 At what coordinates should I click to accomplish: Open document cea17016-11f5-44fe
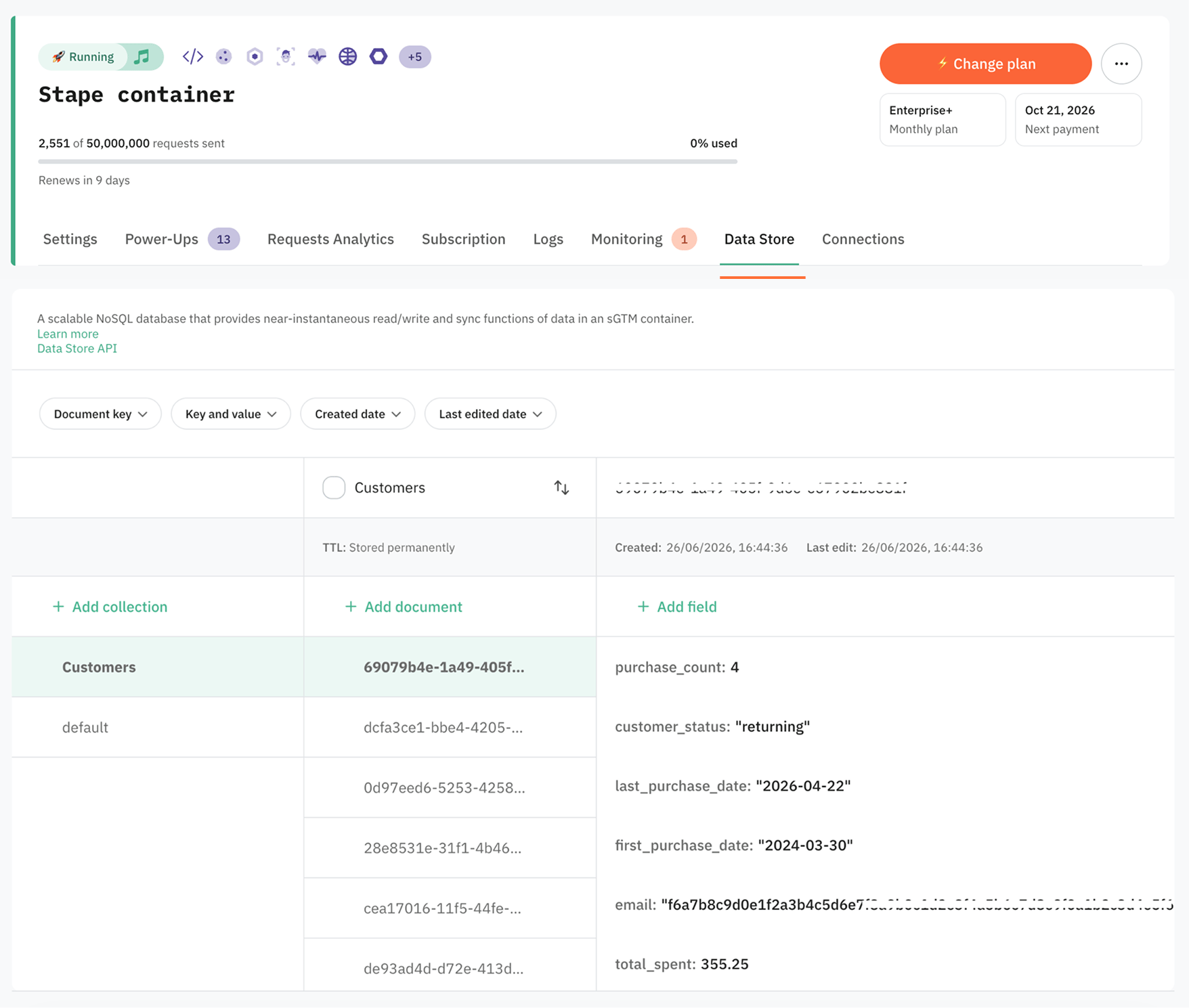pyautogui.click(x=450, y=908)
